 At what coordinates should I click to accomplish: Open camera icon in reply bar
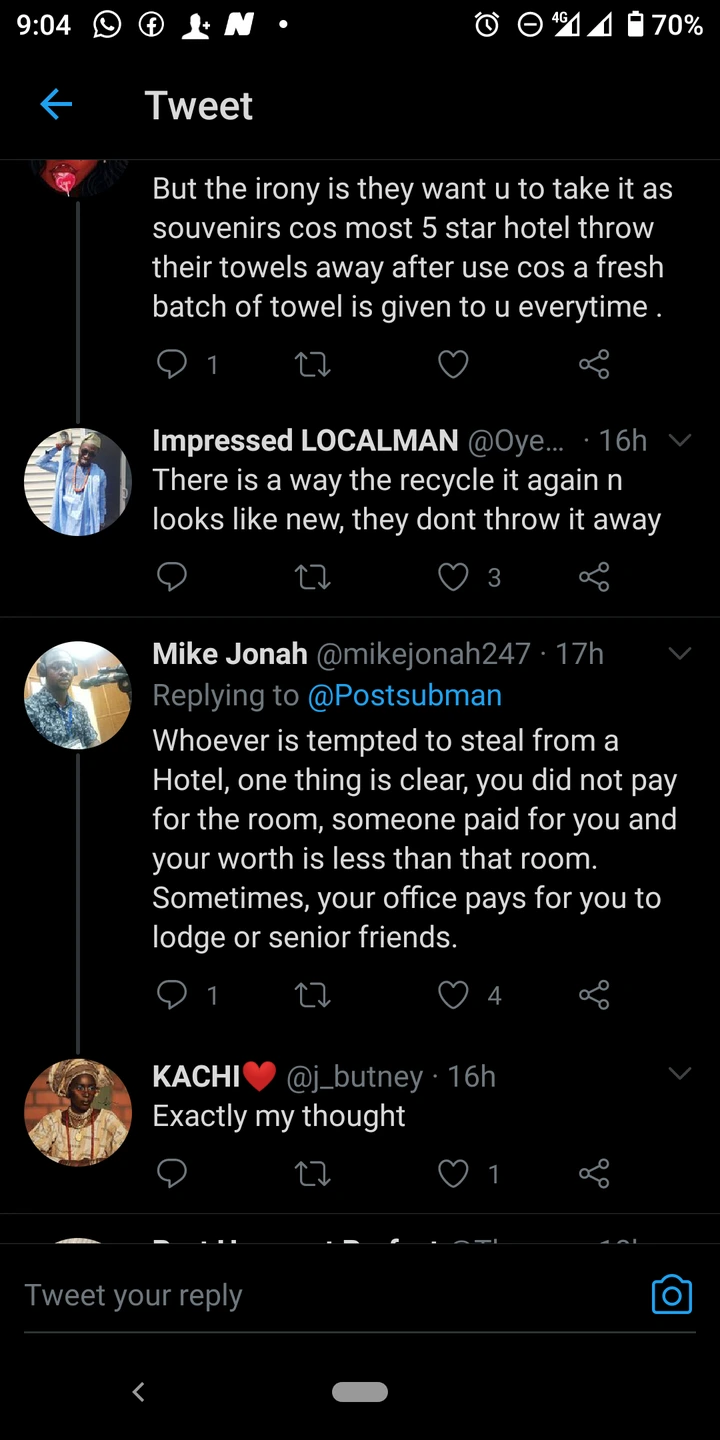(671, 1295)
